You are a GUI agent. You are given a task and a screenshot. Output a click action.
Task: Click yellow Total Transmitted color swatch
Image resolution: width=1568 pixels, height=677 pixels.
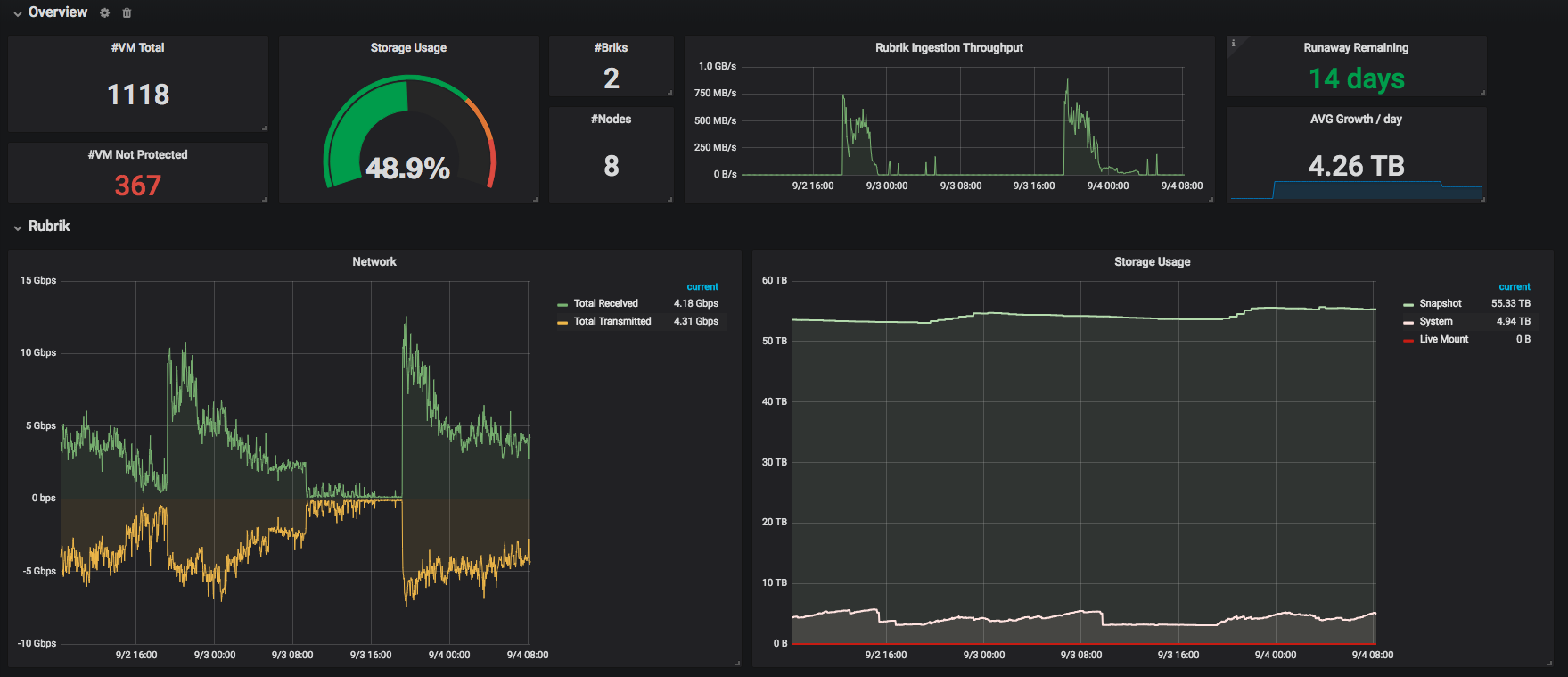click(562, 322)
